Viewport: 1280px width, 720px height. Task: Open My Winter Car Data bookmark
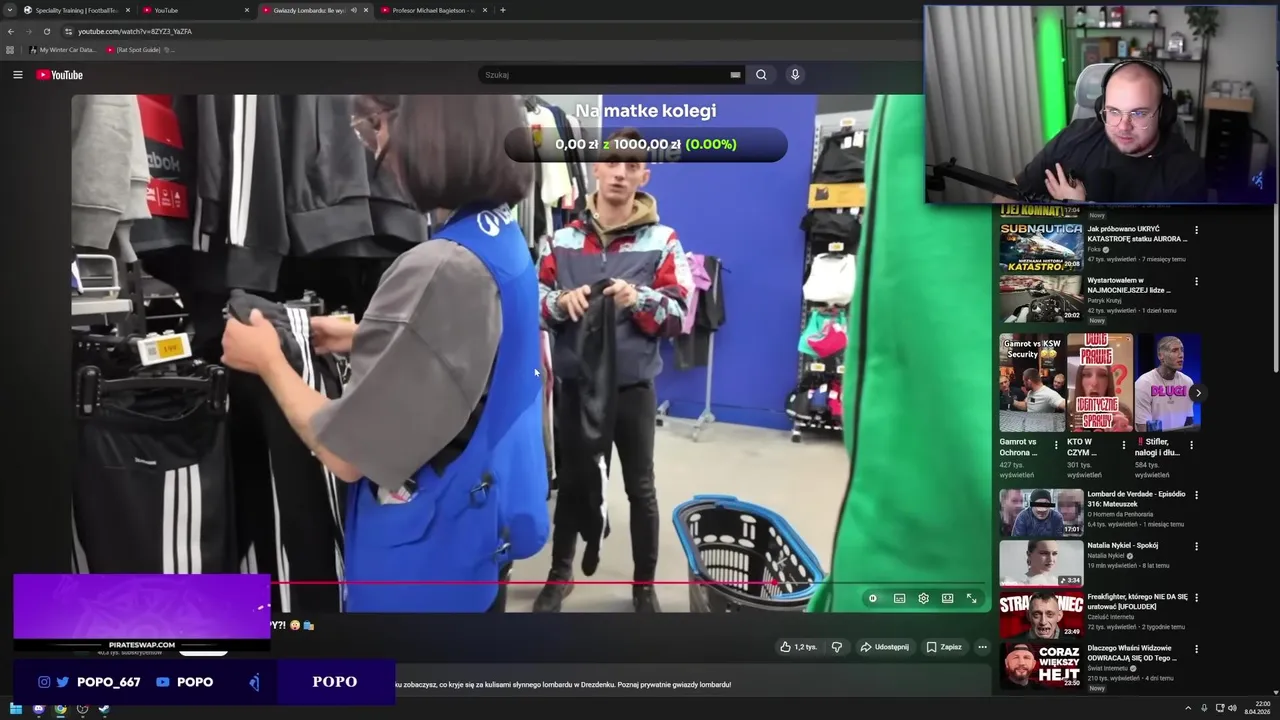63,49
